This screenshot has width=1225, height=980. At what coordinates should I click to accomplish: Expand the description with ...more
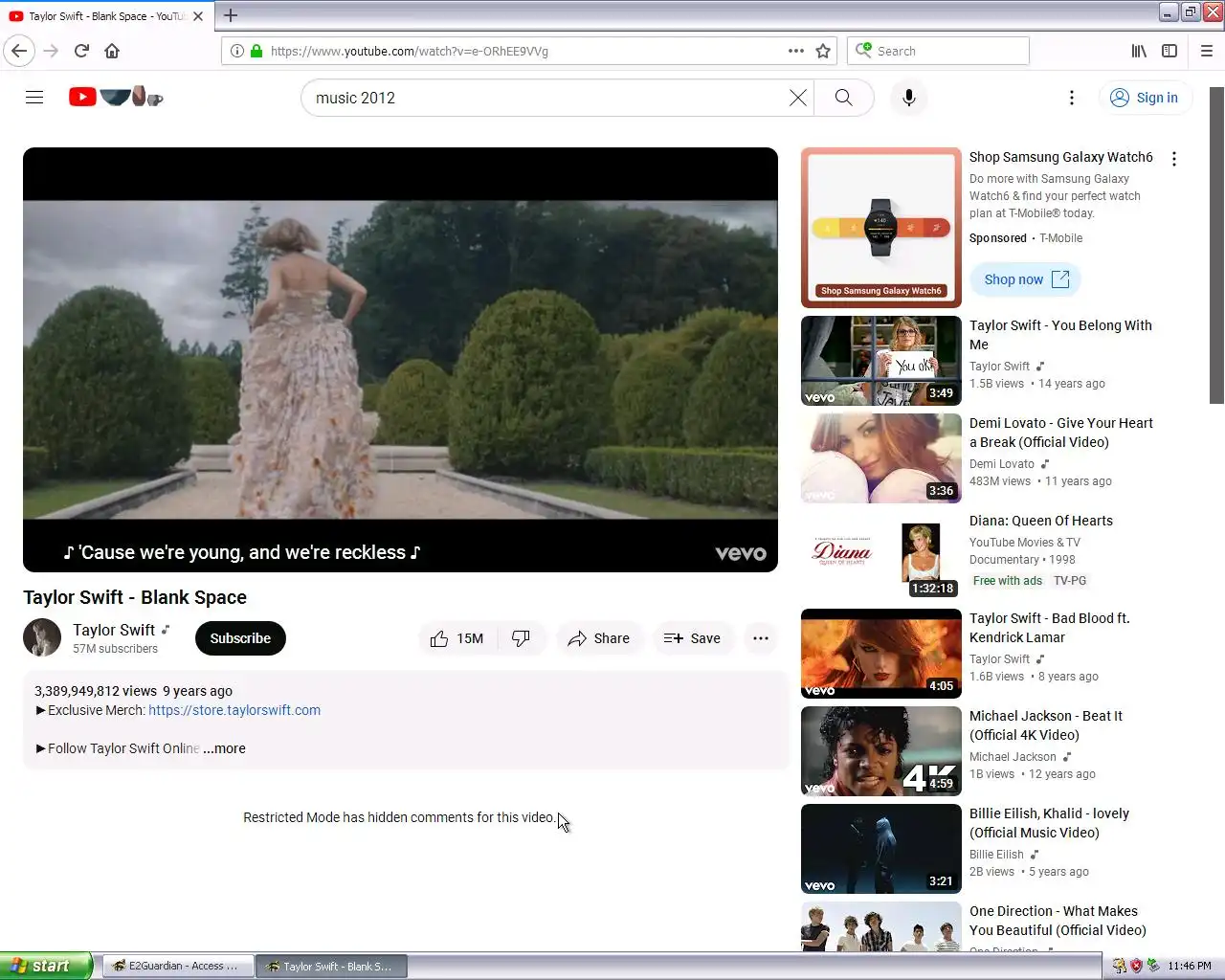pyautogui.click(x=225, y=748)
